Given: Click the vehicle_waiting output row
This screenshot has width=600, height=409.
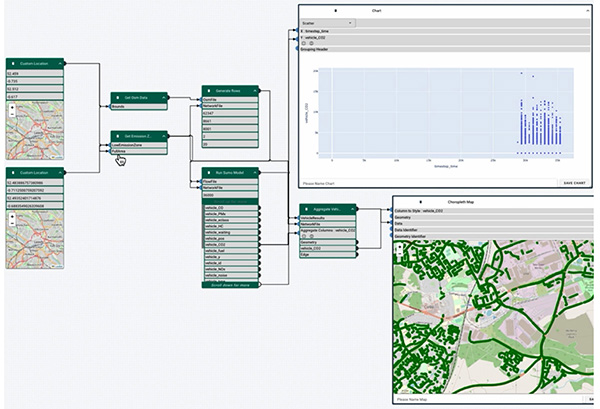Looking at the screenshot, I should click(x=232, y=232).
